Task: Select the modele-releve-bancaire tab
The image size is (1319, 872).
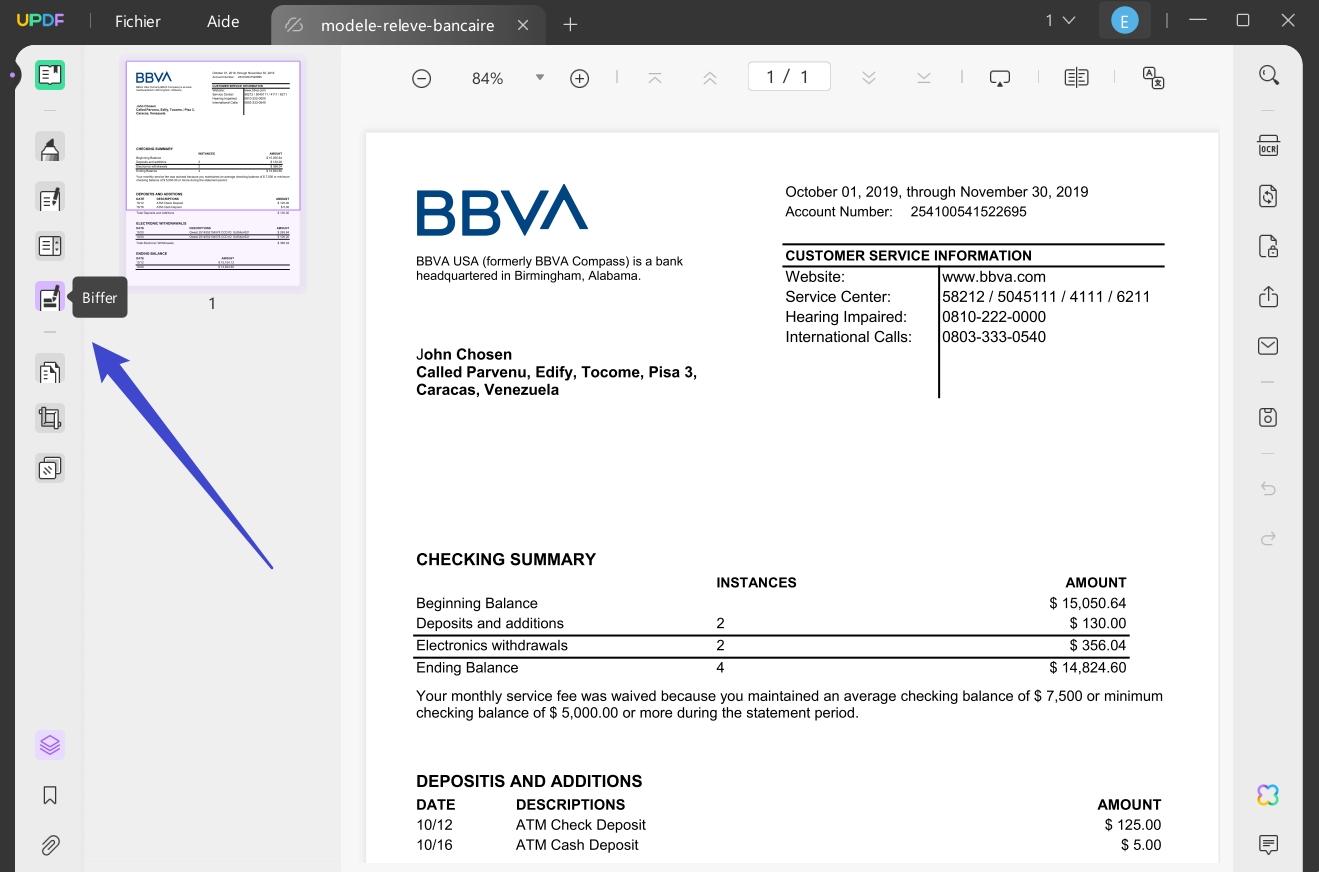Action: [x=407, y=25]
